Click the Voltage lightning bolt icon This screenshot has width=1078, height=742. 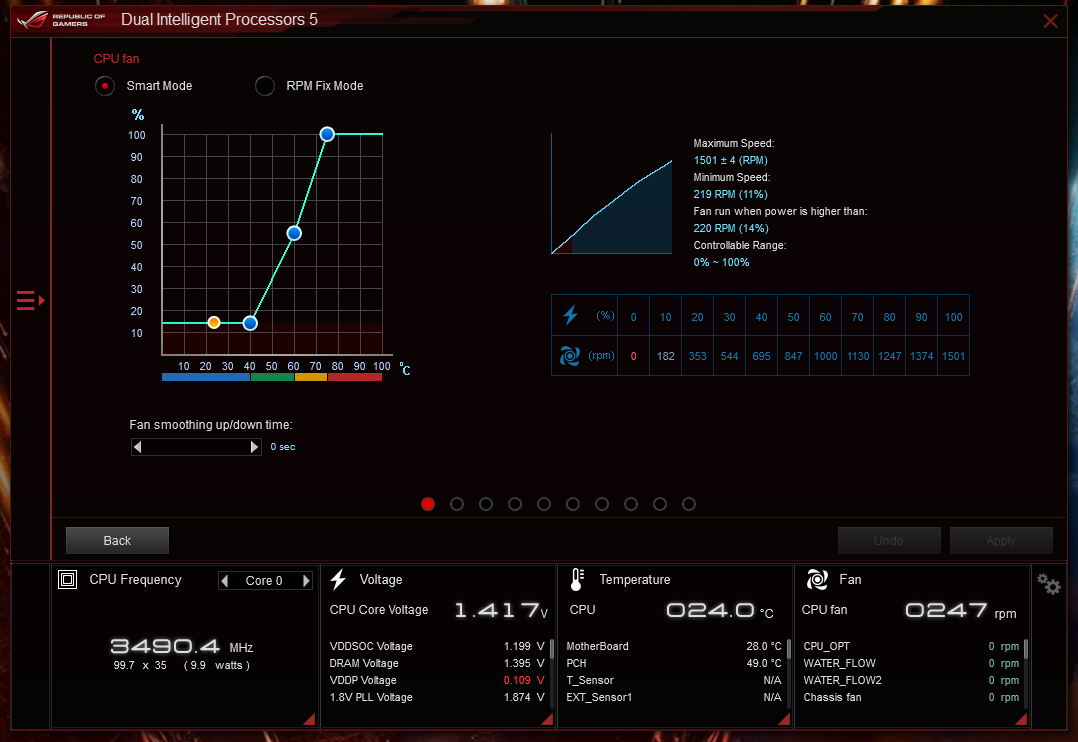coord(338,580)
